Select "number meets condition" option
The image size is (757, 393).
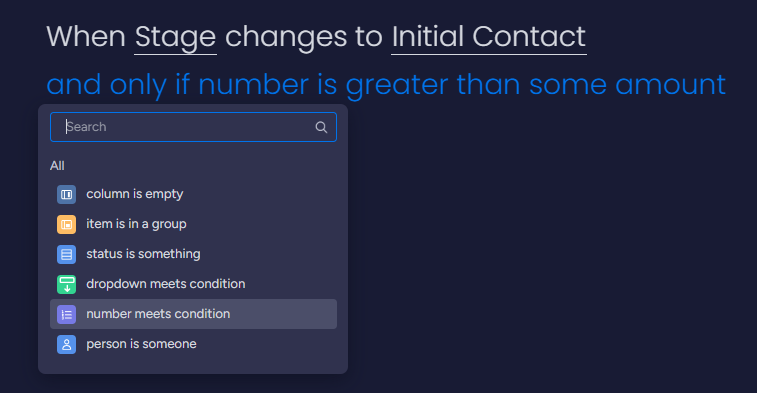(193, 314)
